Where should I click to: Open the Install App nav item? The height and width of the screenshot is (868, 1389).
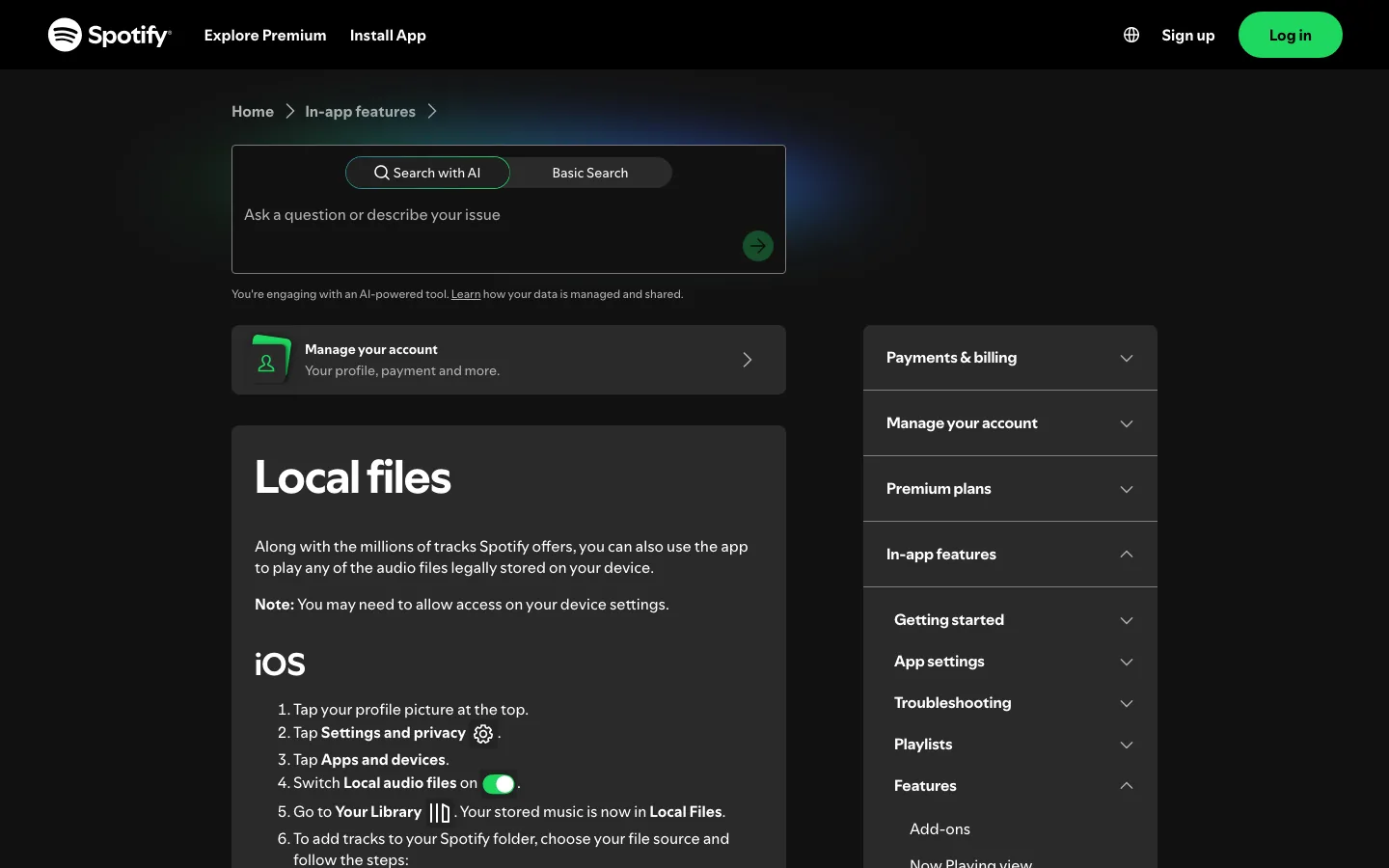[388, 35]
